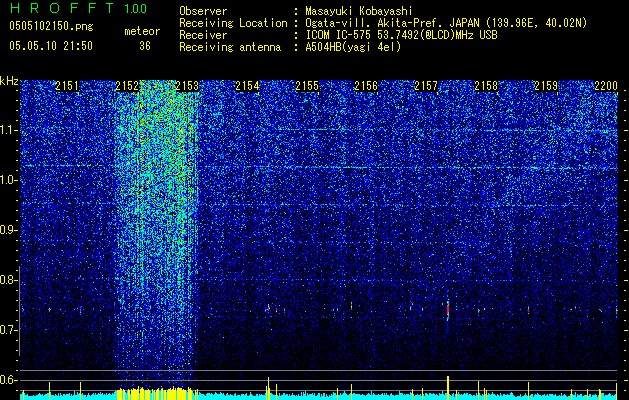The image size is (629, 400).
Task: Click the 2158 time marker
Action: point(486,85)
